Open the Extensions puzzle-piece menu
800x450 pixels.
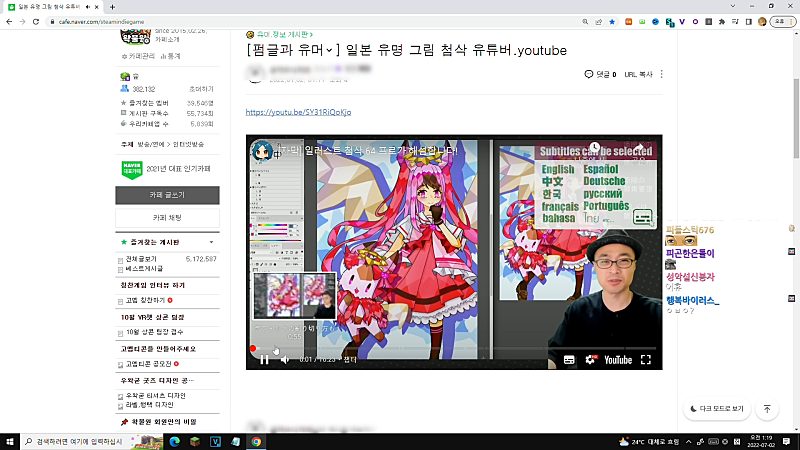tap(722, 22)
